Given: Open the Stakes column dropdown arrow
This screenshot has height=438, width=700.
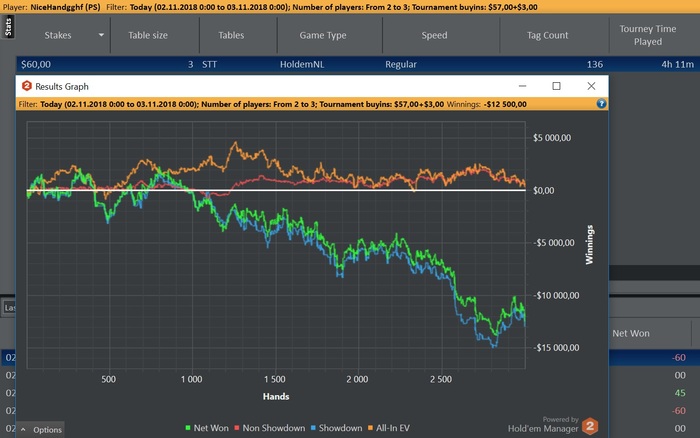Looking at the screenshot, I should (101, 35).
